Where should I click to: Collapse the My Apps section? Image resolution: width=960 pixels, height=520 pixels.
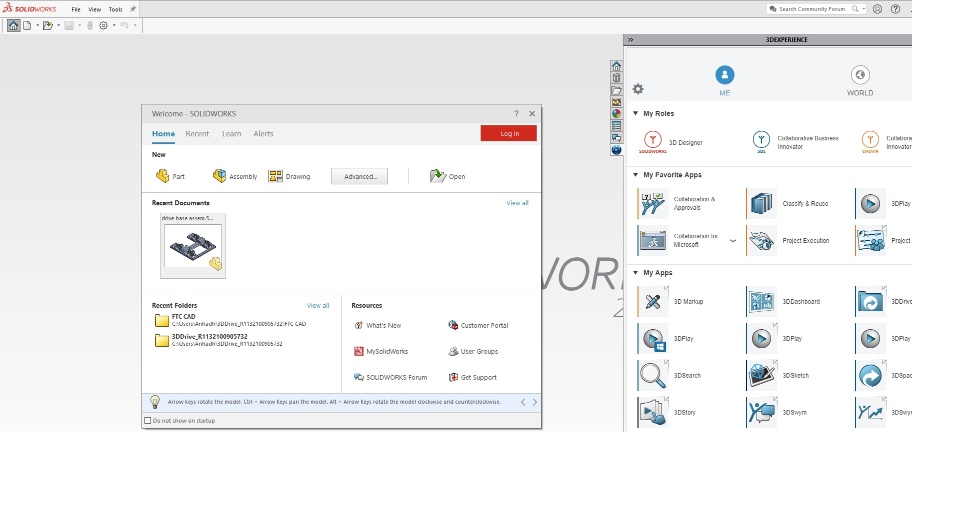tap(636, 273)
